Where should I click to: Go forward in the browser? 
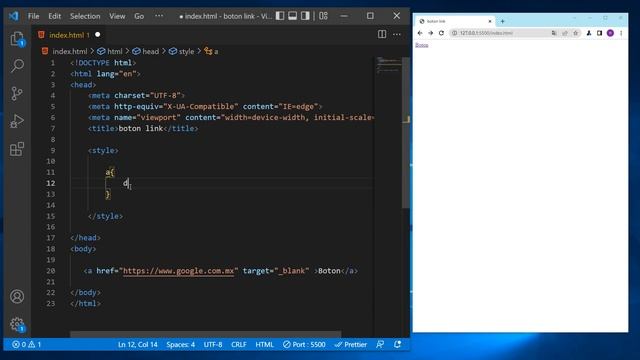tap(431, 33)
